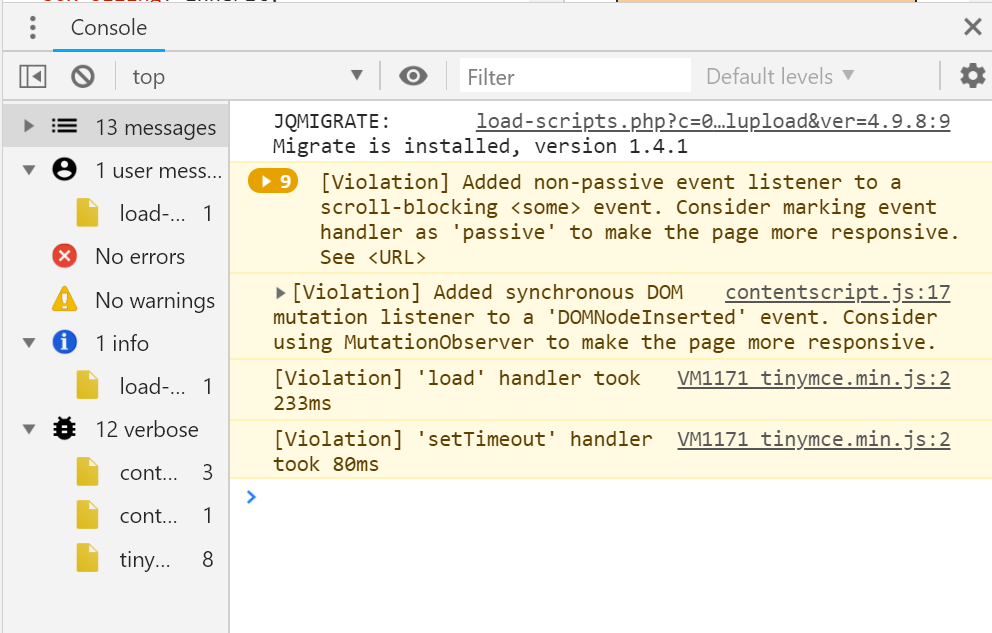Select the verbose bug icon
992x633 pixels.
(65, 429)
